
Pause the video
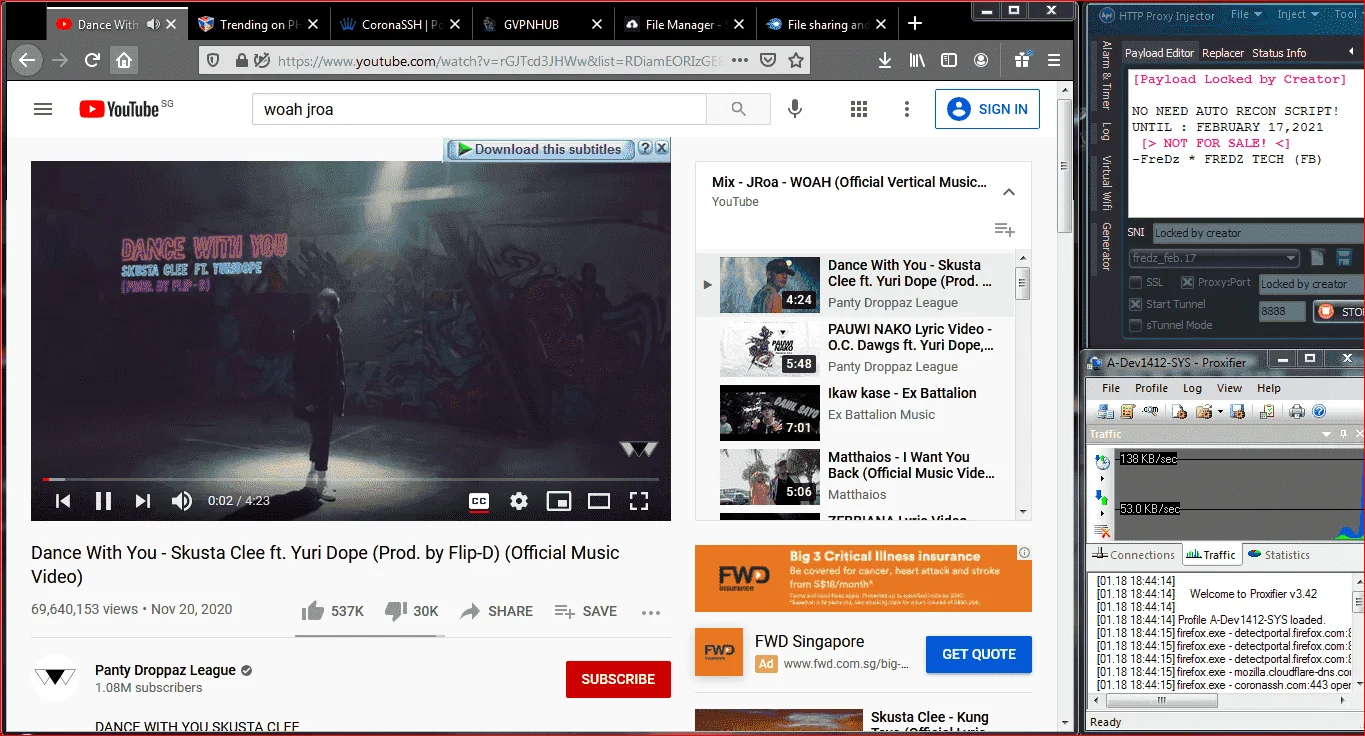pyautogui.click(x=103, y=501)
